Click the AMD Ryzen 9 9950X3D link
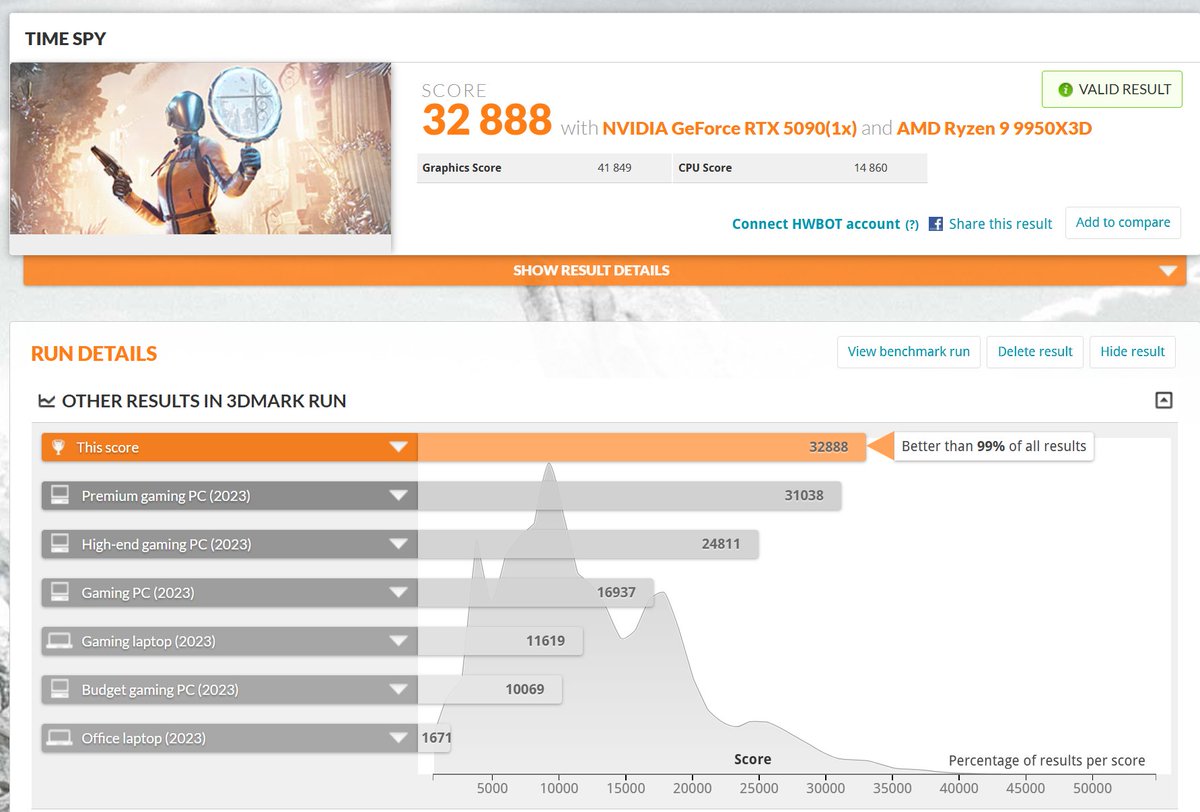Viewport: 1200px width, 812px height. point(994,128)
